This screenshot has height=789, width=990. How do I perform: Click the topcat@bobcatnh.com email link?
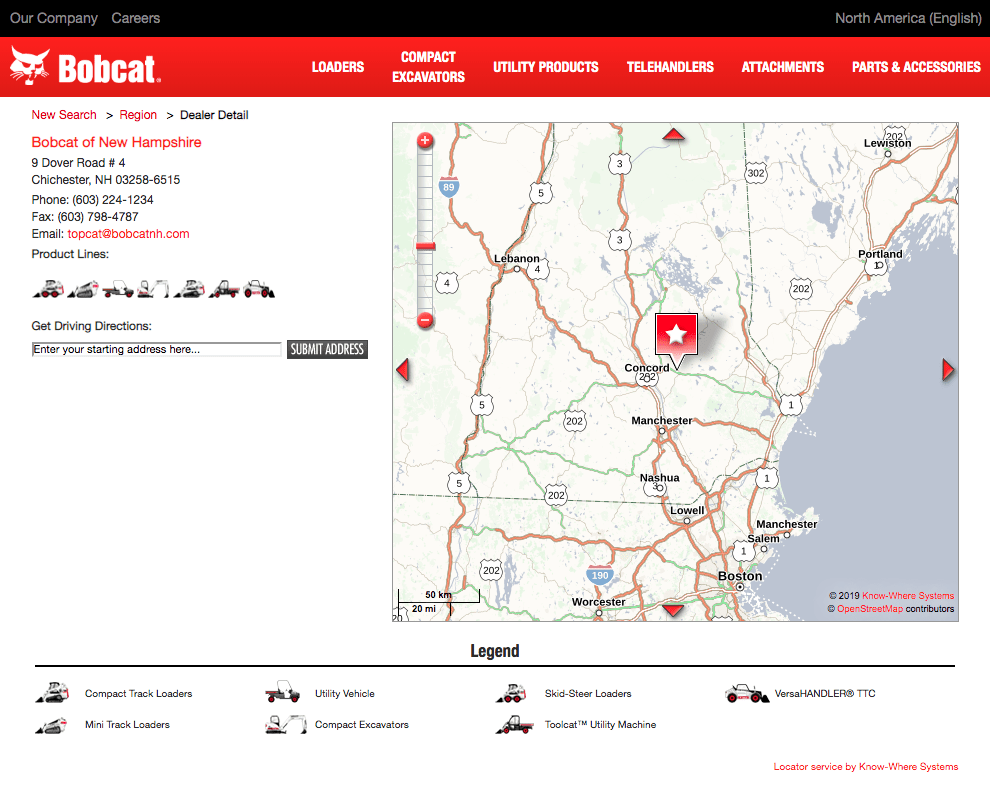click(128, 234)
